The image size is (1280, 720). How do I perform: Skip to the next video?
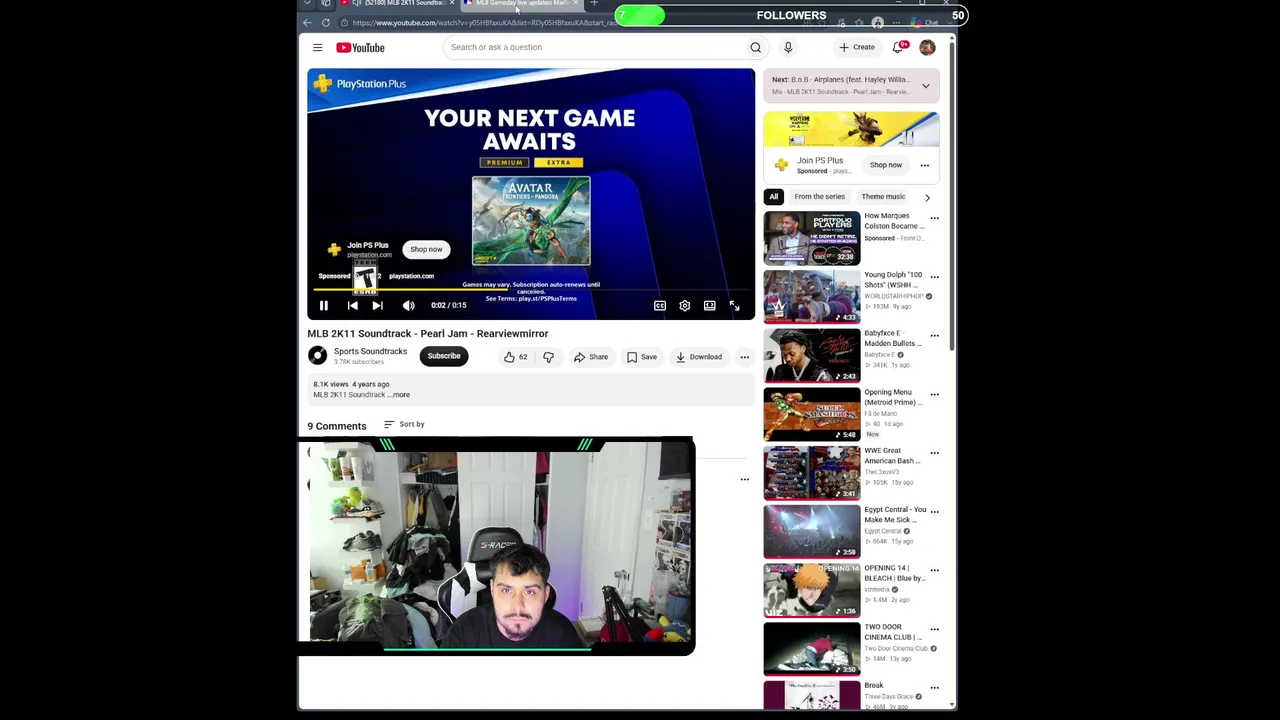click(x=377, y=305)
